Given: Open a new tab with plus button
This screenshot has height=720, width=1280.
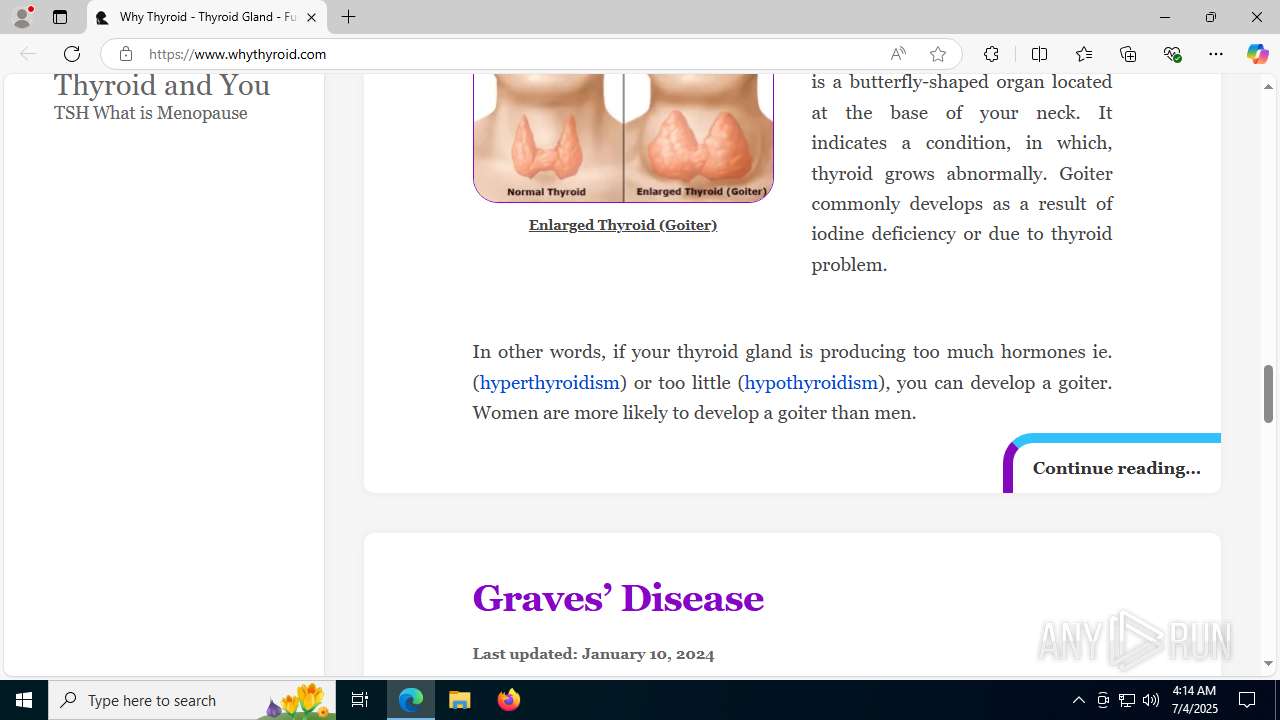Looking at the screenshot, I should [348, 17].
